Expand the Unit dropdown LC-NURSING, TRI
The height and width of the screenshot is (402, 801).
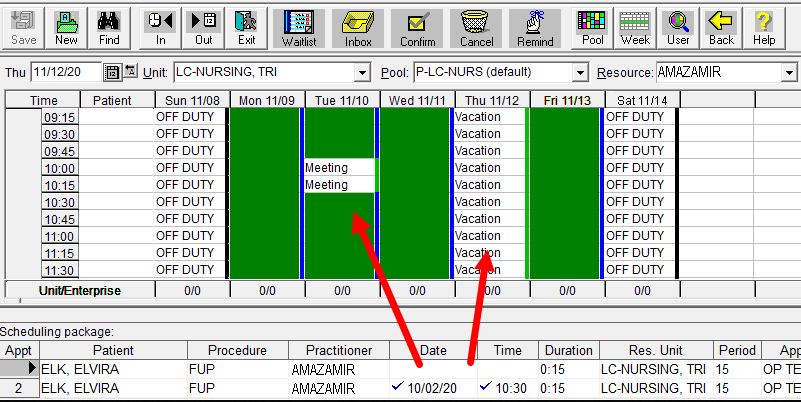(x=362, y=73)
